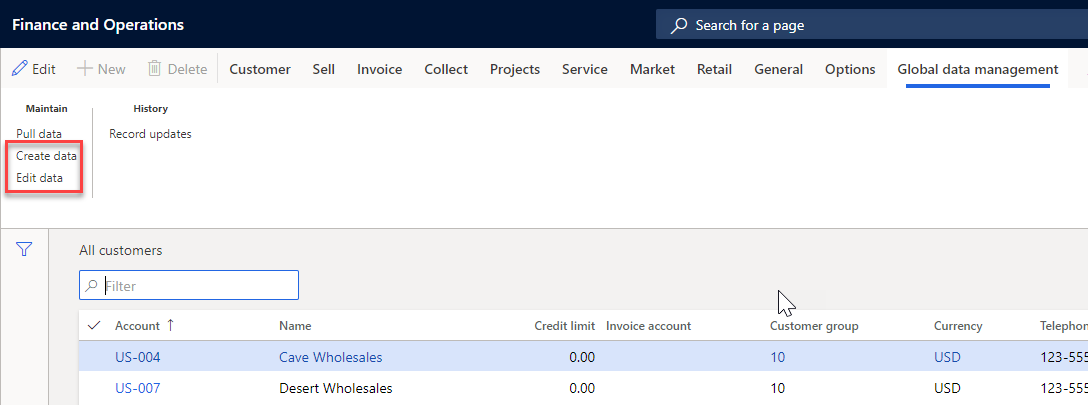Switch to the Invoice tab

coord(380,69)
